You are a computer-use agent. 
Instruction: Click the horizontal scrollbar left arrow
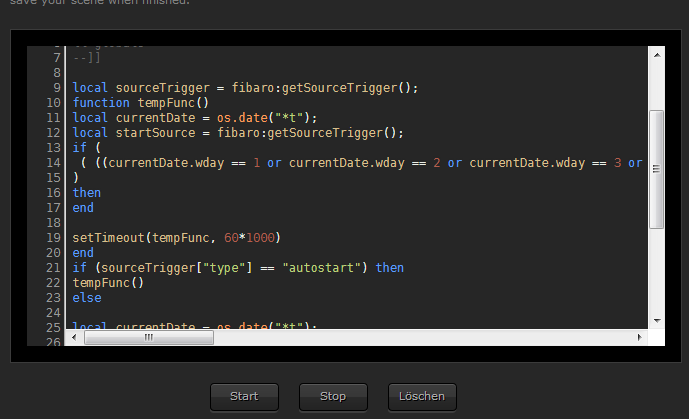click(x=75, y=338)
